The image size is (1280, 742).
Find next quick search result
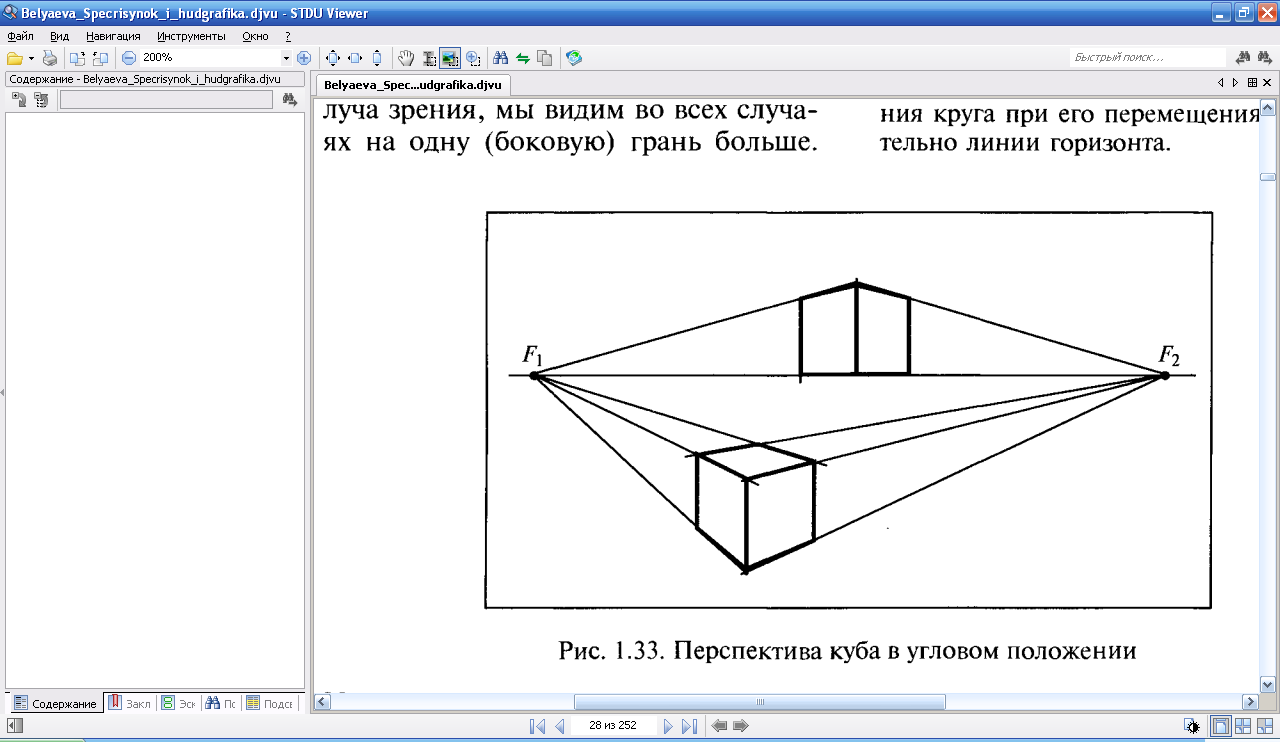1267,58
